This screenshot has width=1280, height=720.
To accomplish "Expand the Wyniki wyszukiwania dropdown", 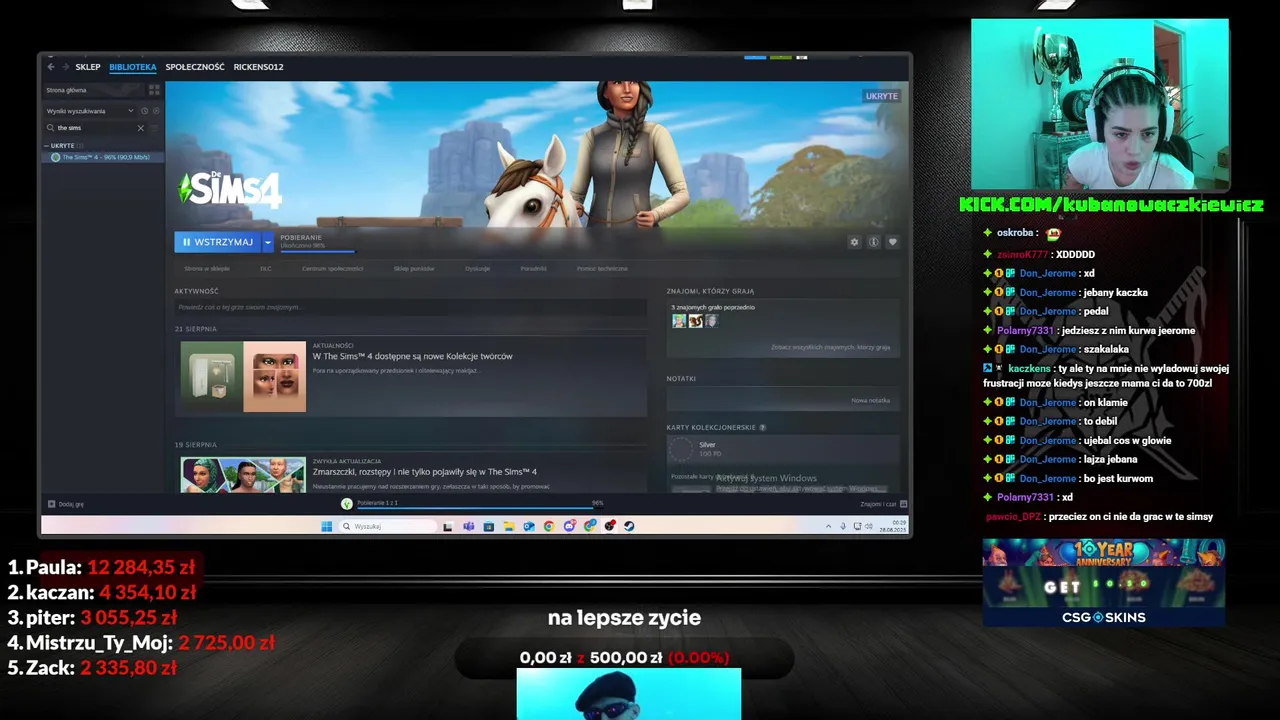I will (x=90, y=111).
